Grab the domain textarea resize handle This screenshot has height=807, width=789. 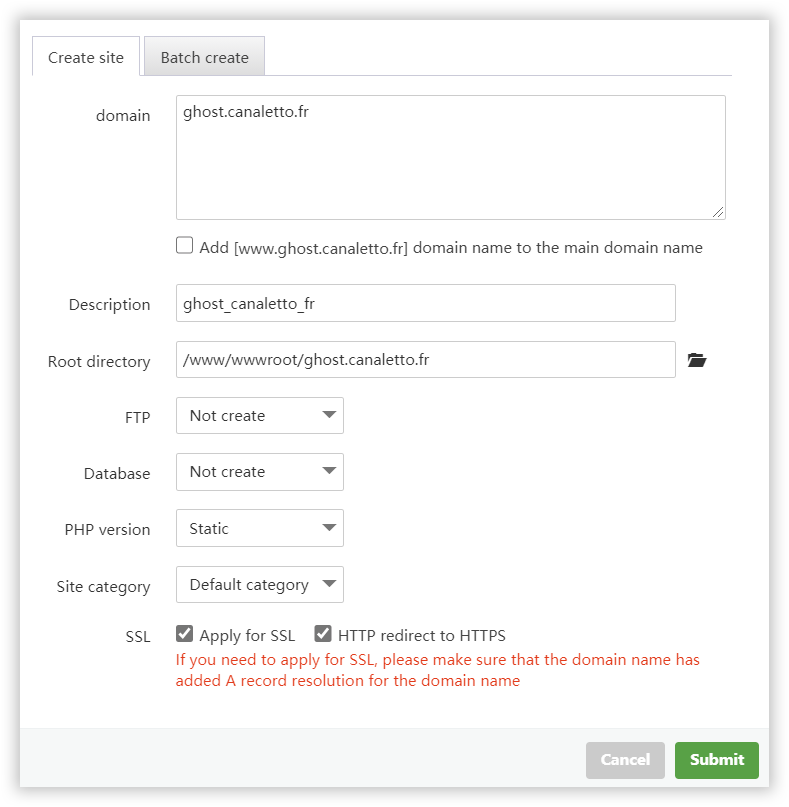[x=719, y=212]
